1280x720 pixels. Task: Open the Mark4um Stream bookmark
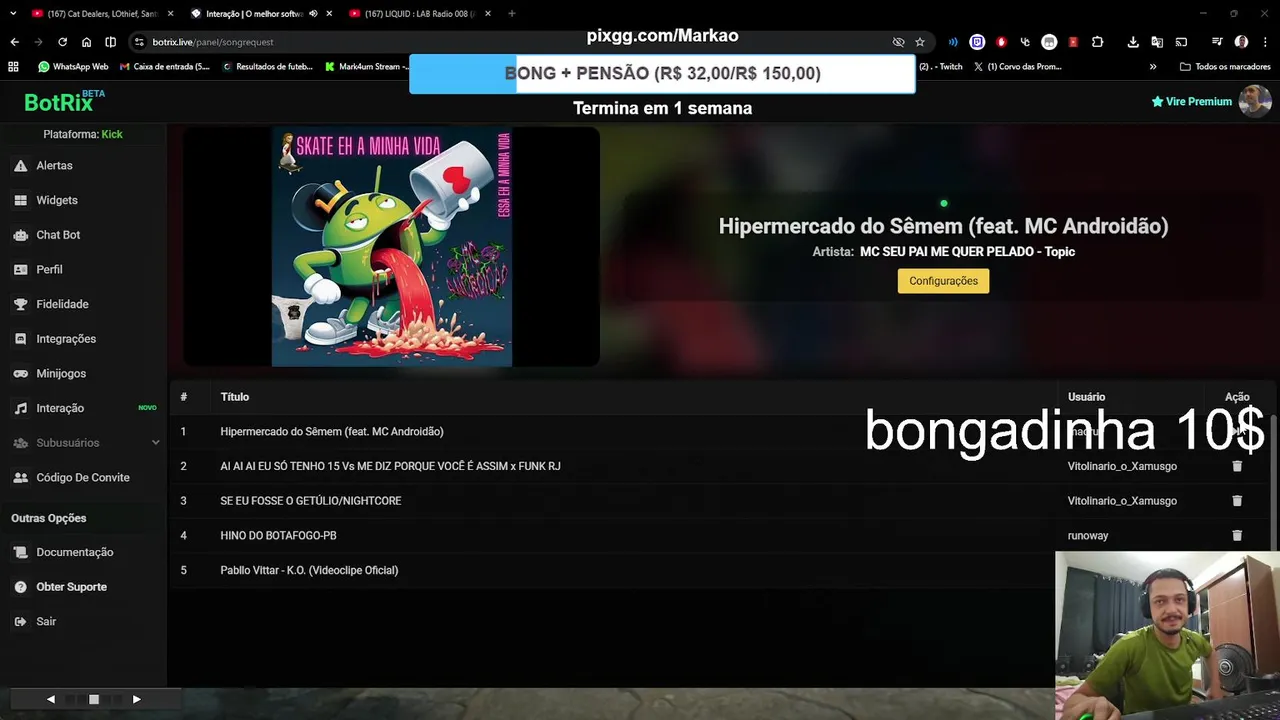pos(366,67)
